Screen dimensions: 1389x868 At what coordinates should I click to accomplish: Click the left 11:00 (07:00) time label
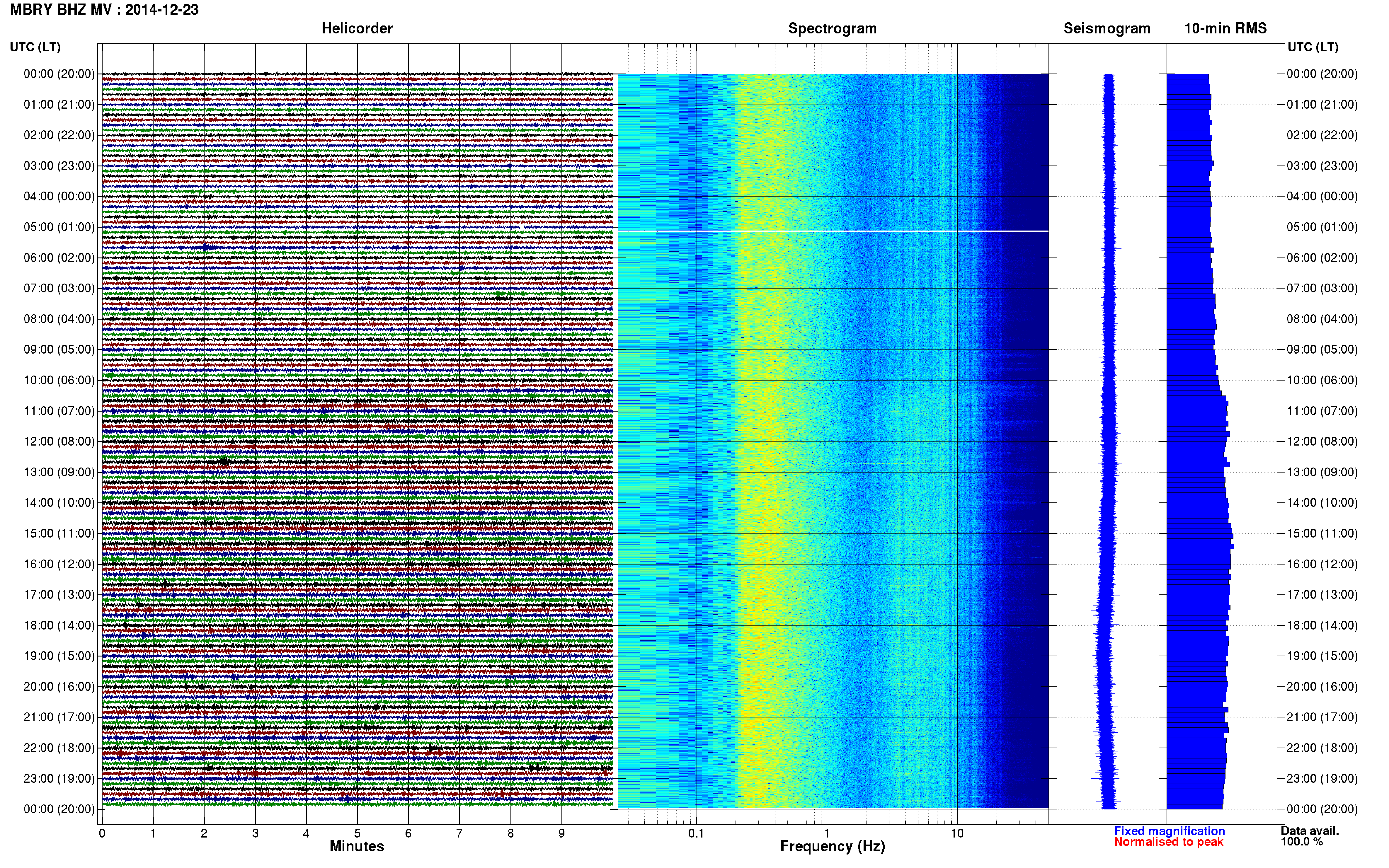pyautogui.click(x=59, y=411)
